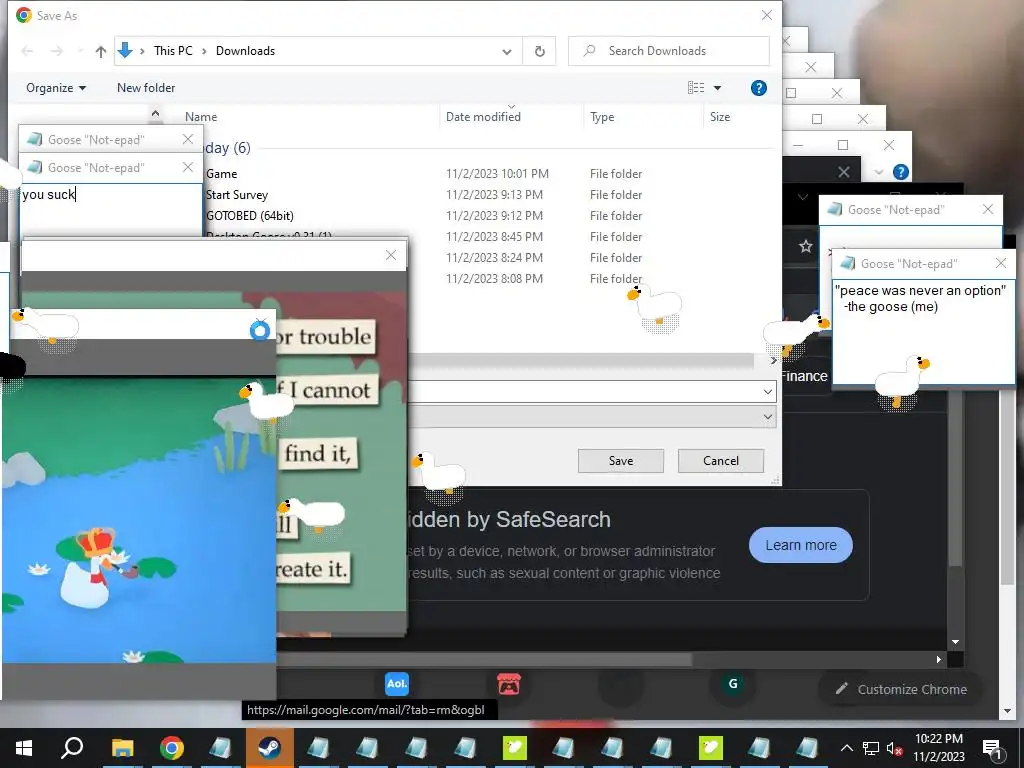Click the Save button
The width and height of the screenshot is (1024, 768).
pyautogui.click(x=620, y=460)
